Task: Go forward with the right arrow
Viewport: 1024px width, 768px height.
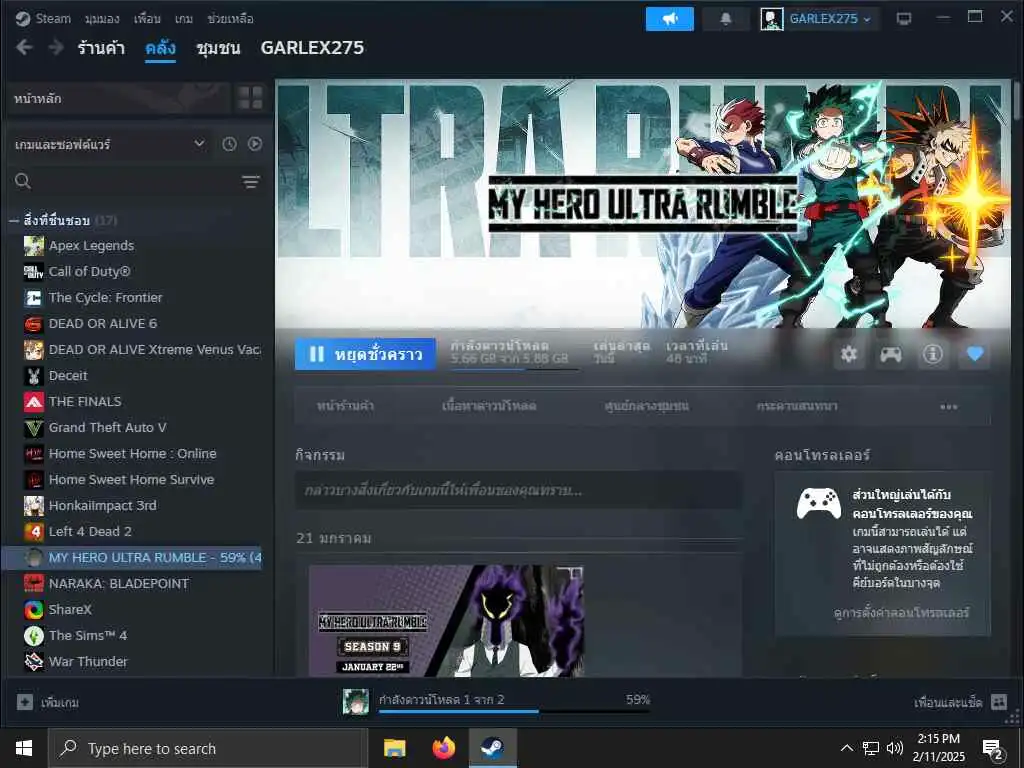Action: coord(57,47)
